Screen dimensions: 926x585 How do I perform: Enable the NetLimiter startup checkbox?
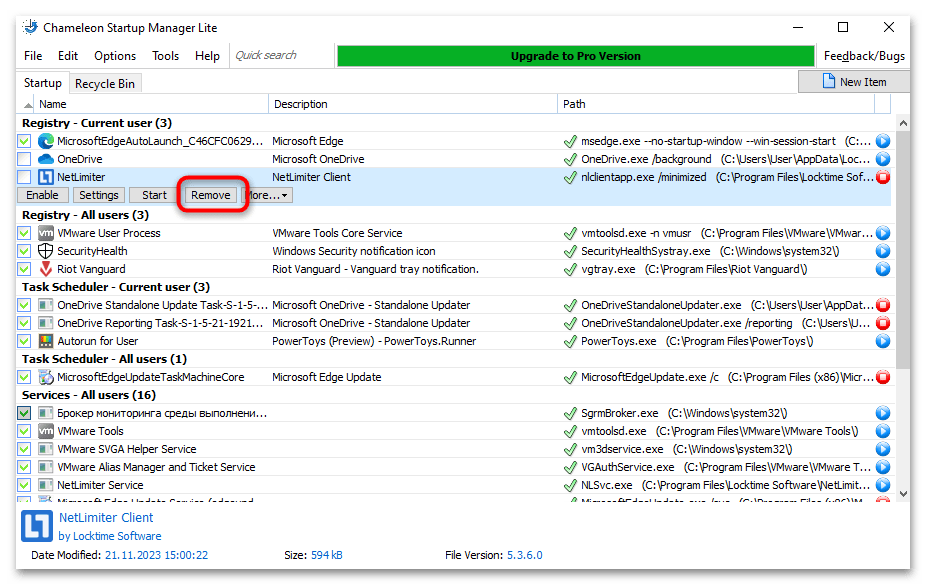coord(25,177)
